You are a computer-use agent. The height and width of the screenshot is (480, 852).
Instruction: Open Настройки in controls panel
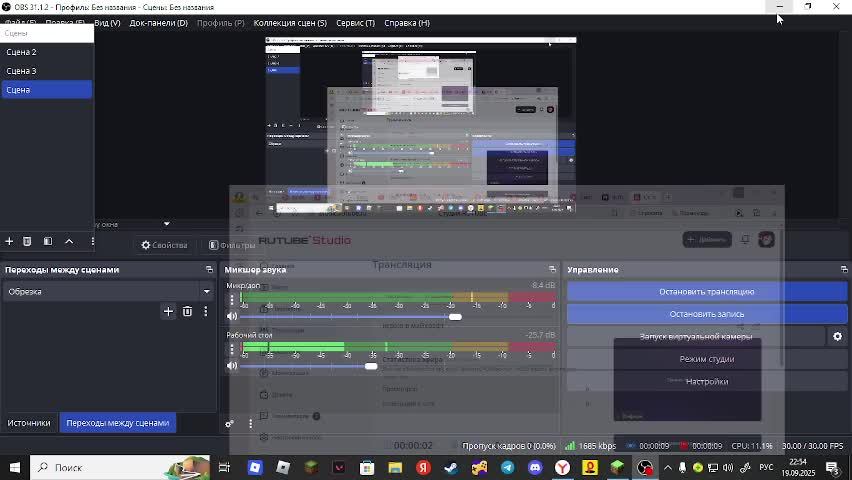707,381
